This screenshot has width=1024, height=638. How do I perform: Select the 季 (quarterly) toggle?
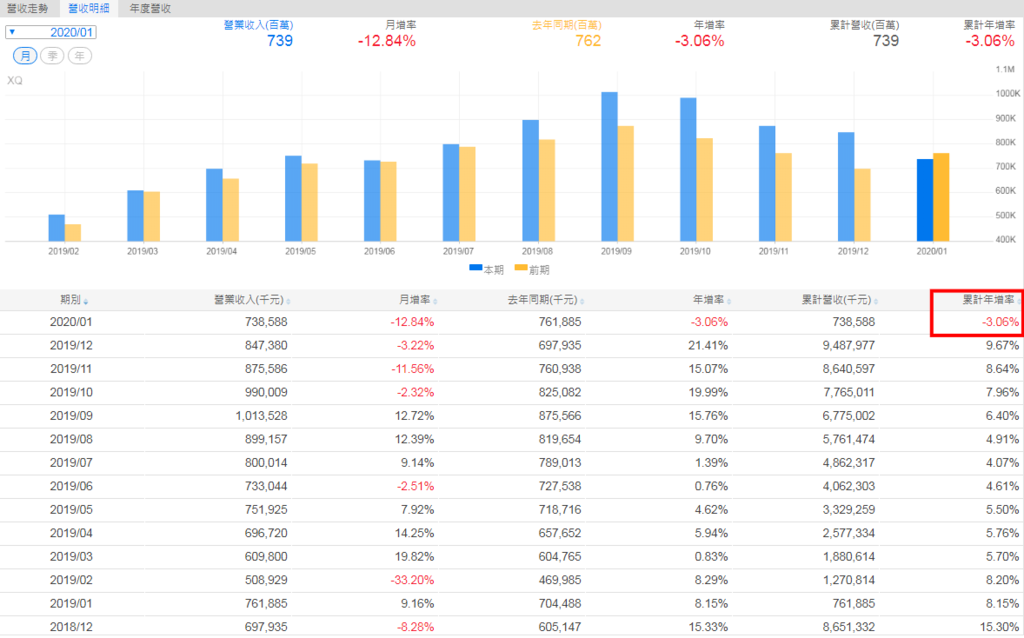(52, 56)
